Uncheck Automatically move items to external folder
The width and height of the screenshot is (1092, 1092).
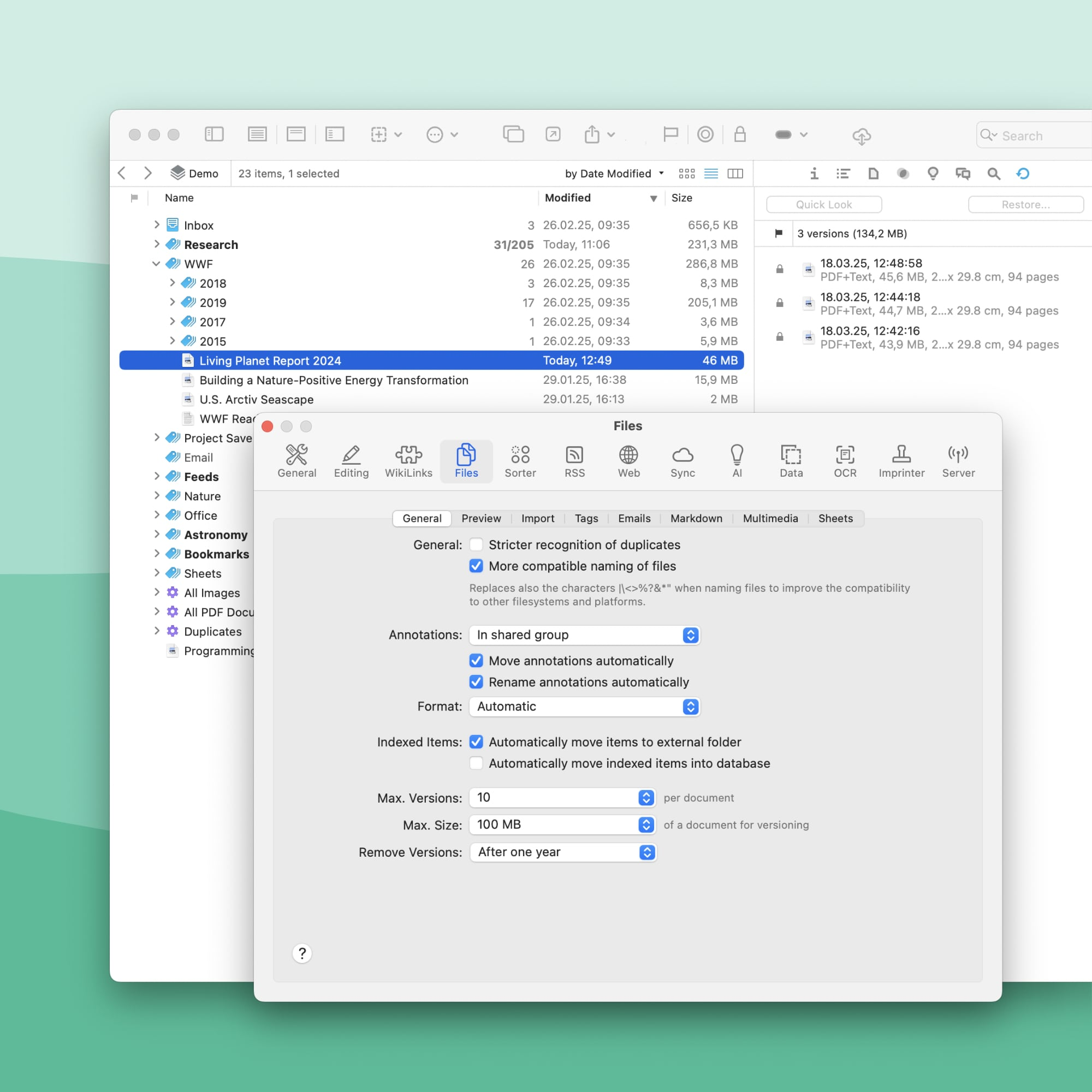click(x=476, y=741)
